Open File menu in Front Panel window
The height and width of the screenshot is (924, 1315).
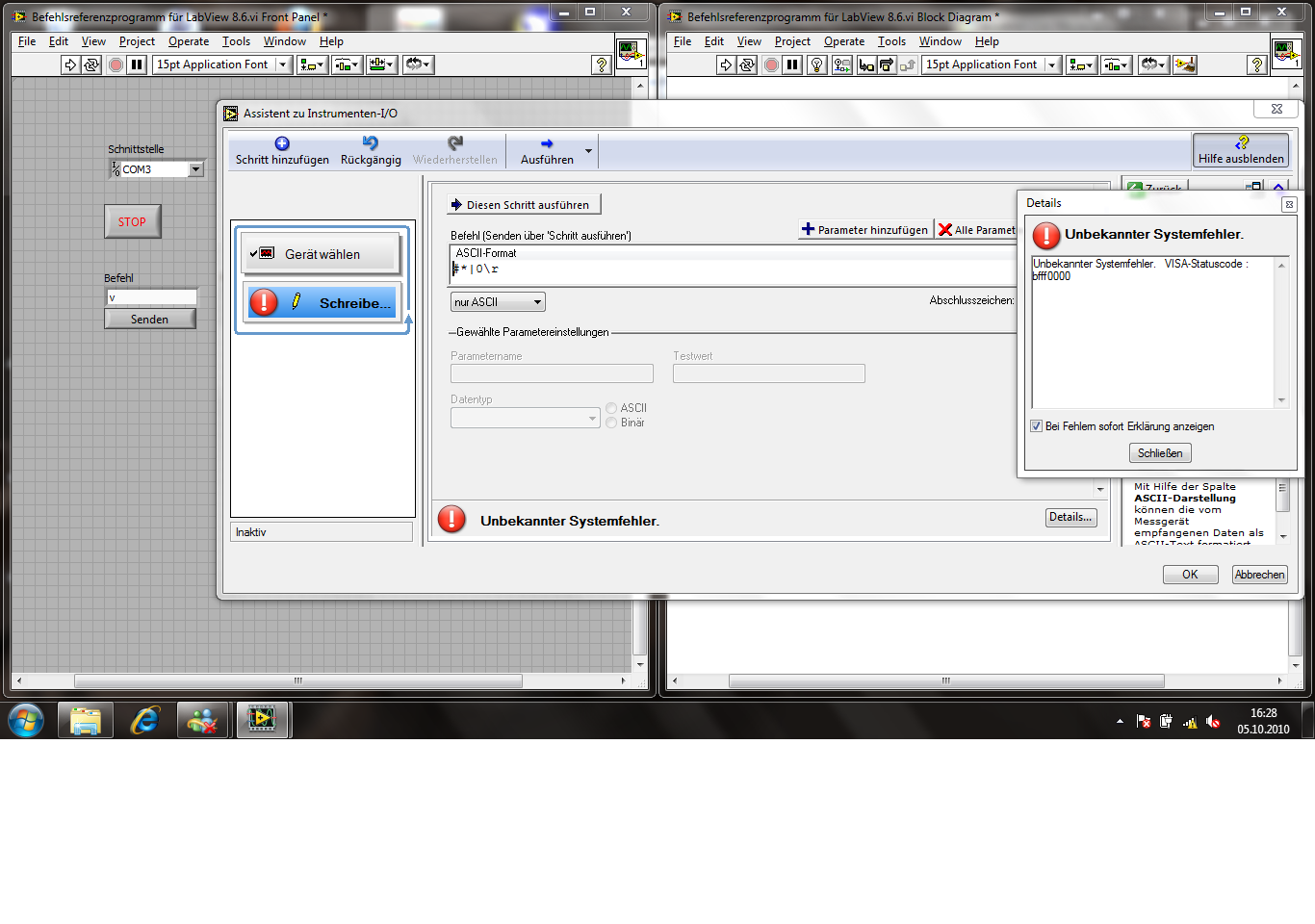(x=27, y=41)
